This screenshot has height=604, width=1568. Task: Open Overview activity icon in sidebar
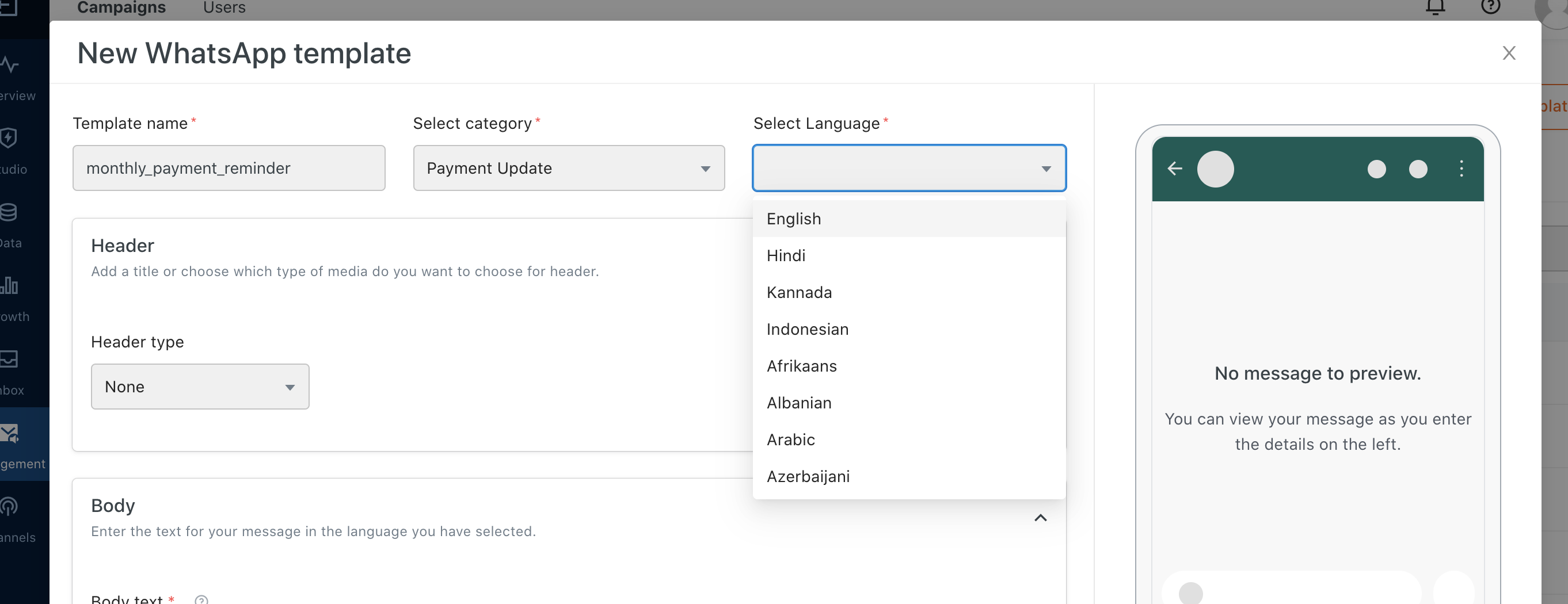coord(9,64)
